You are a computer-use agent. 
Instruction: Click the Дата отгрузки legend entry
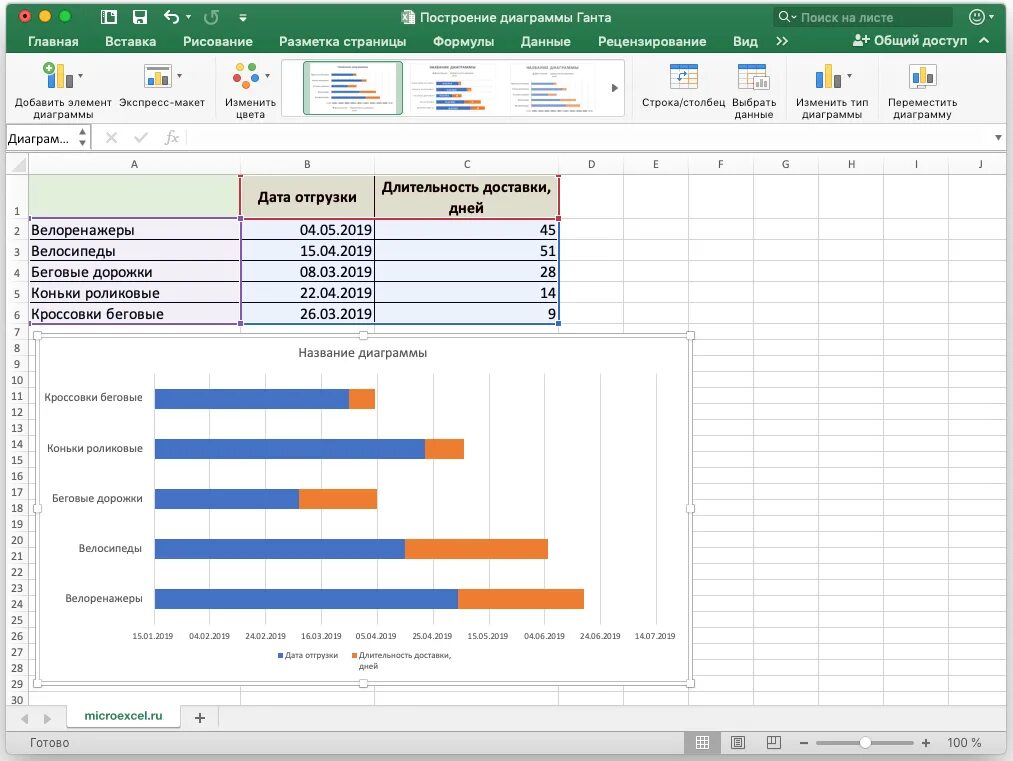(308, 655)
